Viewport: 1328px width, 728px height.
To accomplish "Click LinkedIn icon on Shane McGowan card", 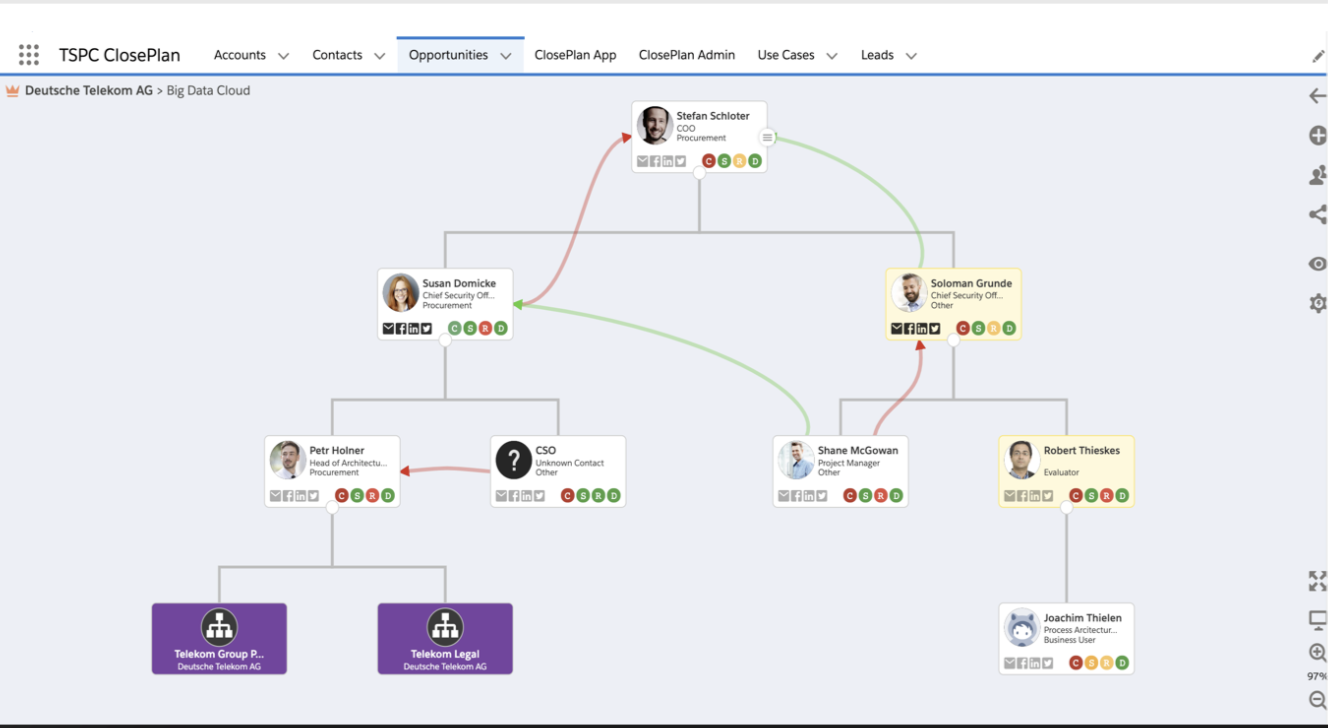I will (809, 496).
